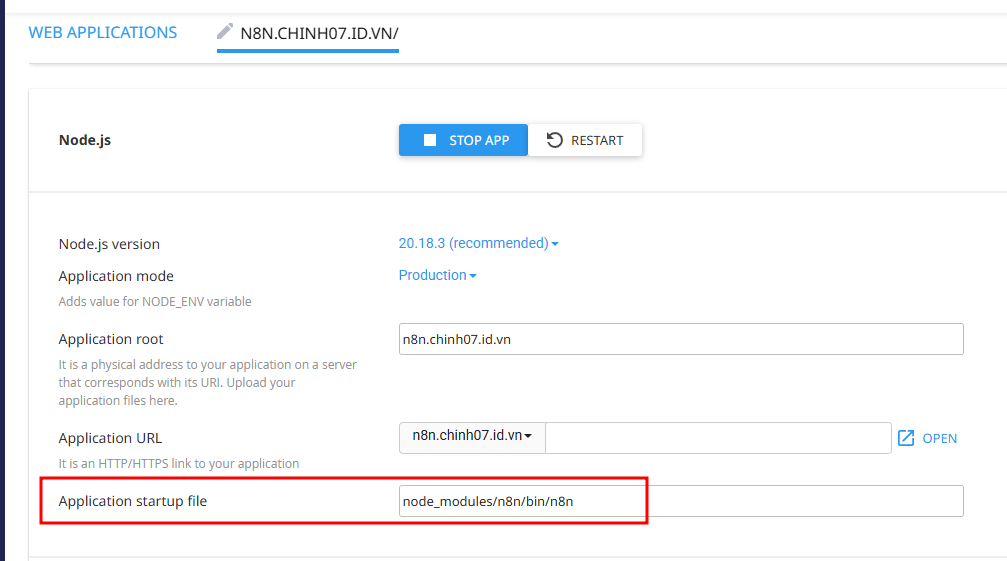The height and width of the screenshot is (561, 1007).
Task: Click the 'Application mode' label
Action: [x=116, y=276]
